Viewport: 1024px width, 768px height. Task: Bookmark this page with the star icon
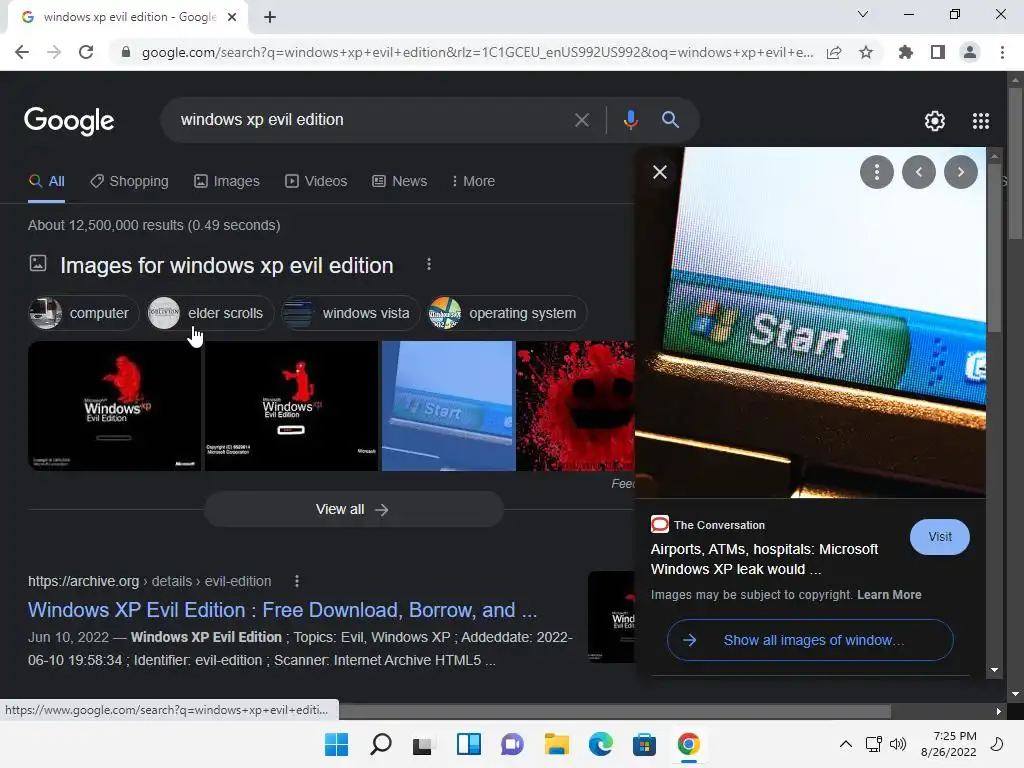[x=866, y=52]
